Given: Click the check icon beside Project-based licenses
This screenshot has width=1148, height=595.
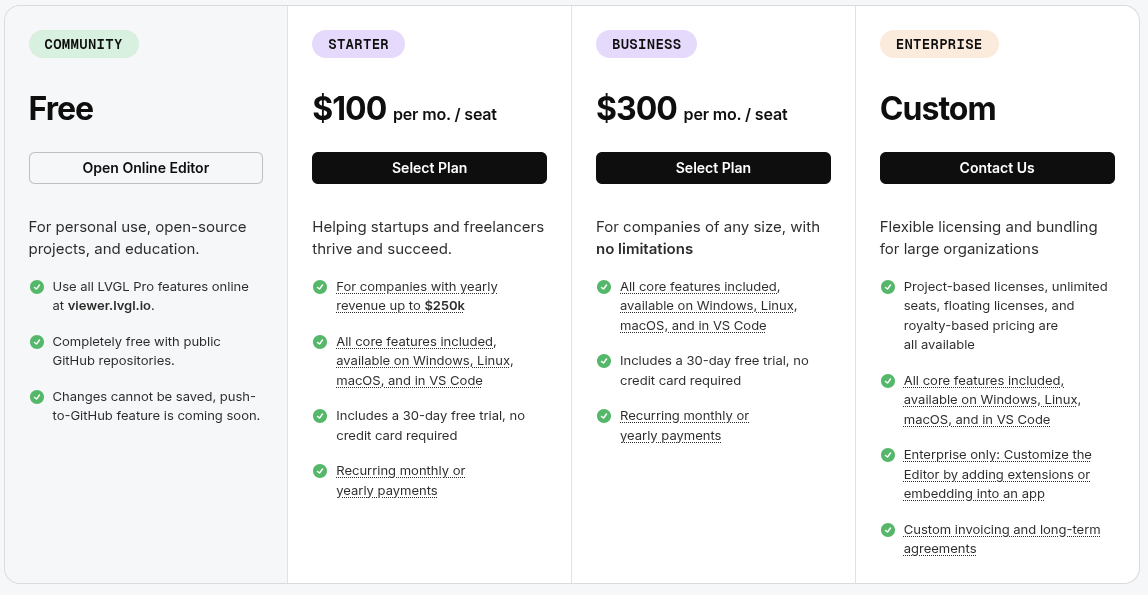Looking at the screenshot, I should tap(888, 287).
